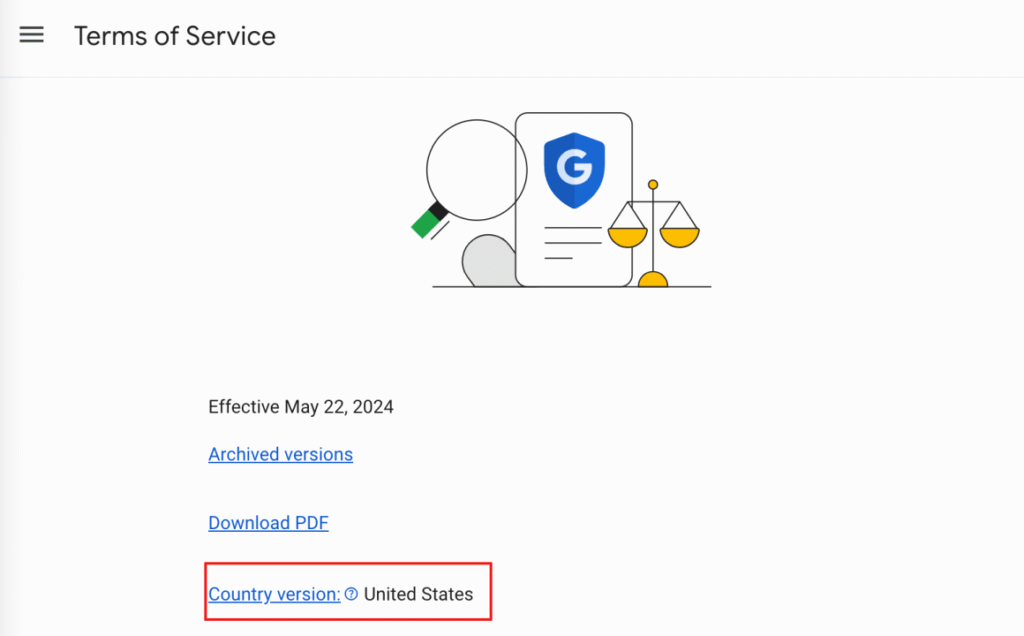This screenshot has height=636, width=1024.
Task: Click the green magnifying glass handle
Action: [428, 223]
